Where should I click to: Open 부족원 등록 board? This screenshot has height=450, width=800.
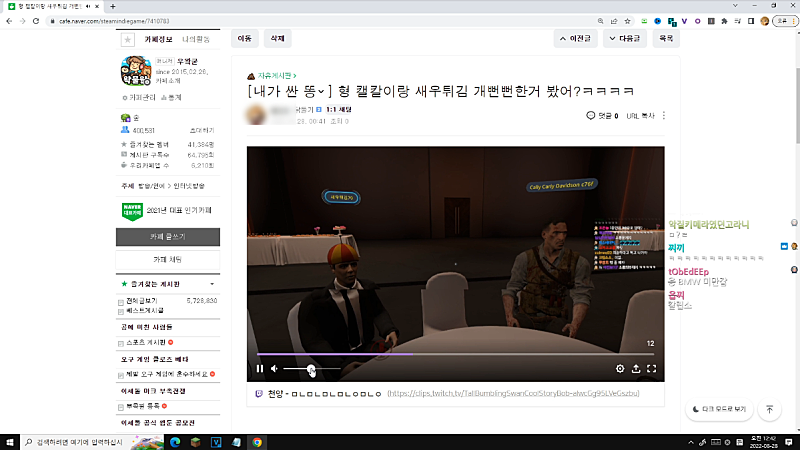tap(143, 406)
